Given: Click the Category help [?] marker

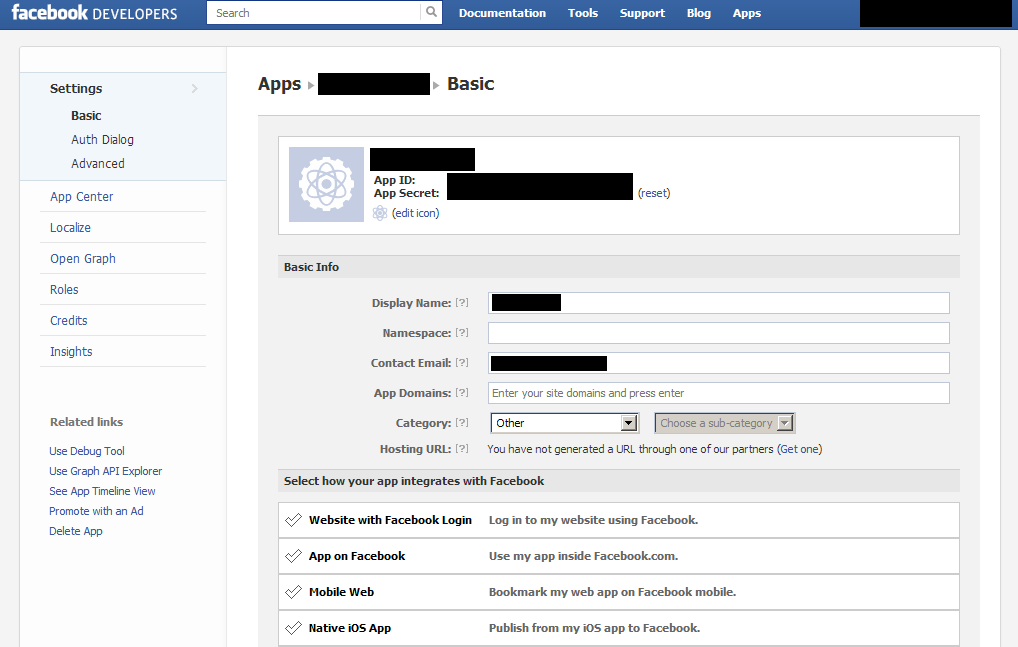Looking at the screenshot, I should pyautogui.click(x=462, y=422).
